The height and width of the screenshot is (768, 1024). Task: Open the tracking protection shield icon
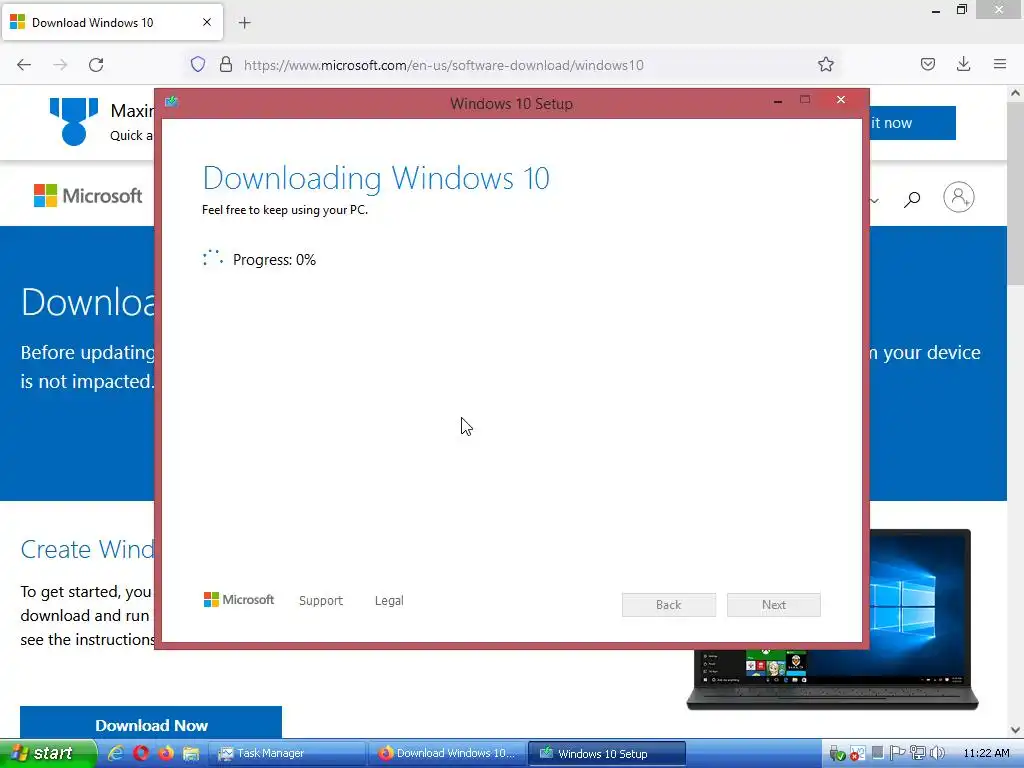tap(198, 64)
